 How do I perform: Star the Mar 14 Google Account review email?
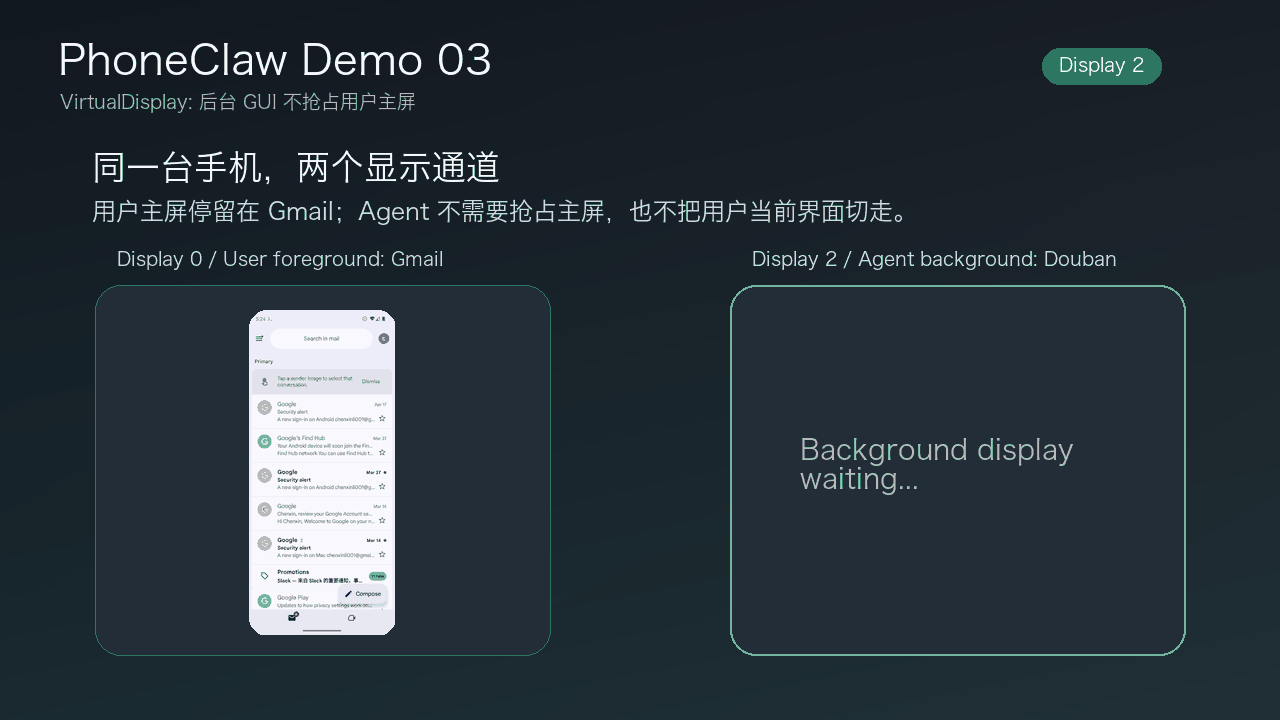click(x=382, y=521)
